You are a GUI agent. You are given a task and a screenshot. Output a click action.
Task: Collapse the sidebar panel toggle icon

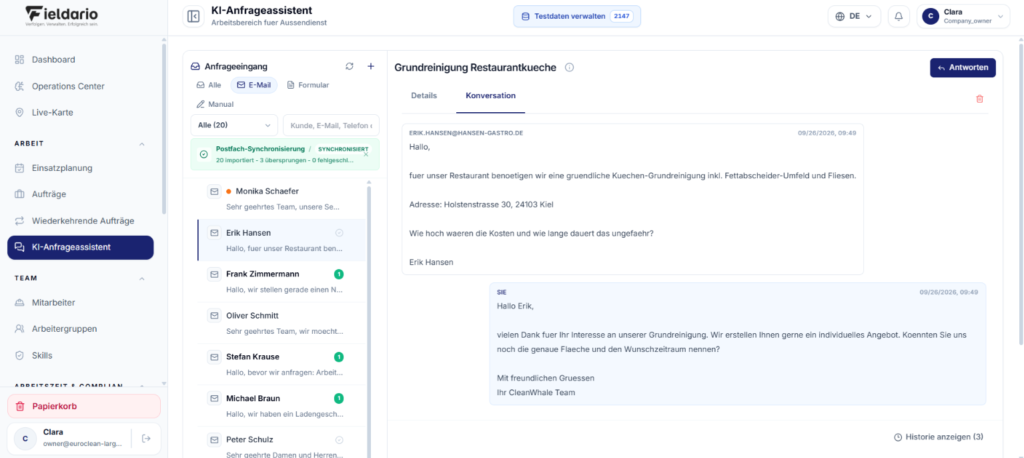click(x=193, y=16)
